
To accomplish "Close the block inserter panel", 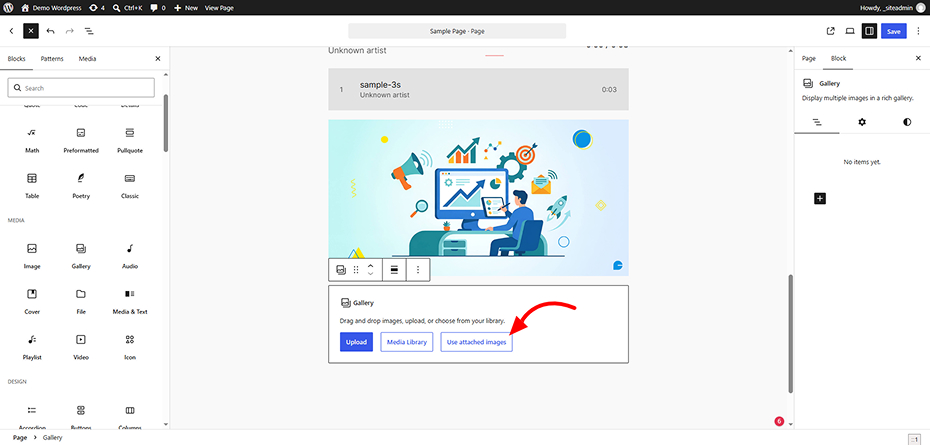I will [158, 59].
